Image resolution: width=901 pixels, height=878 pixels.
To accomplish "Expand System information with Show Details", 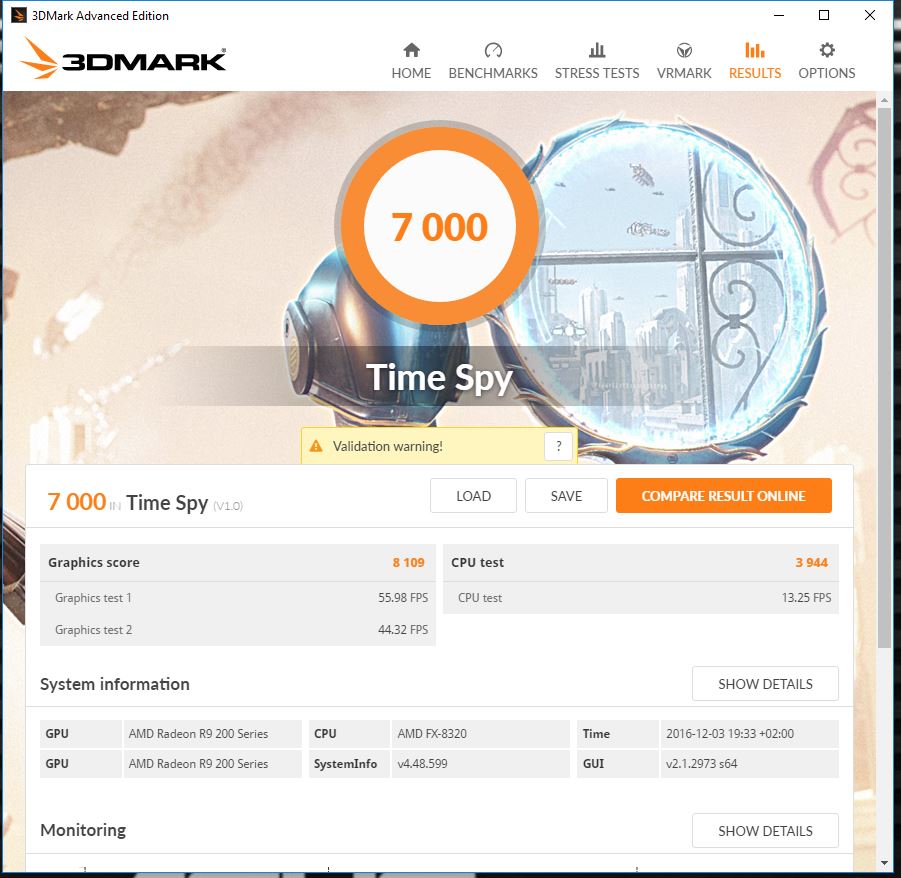I will coord(765,684).
